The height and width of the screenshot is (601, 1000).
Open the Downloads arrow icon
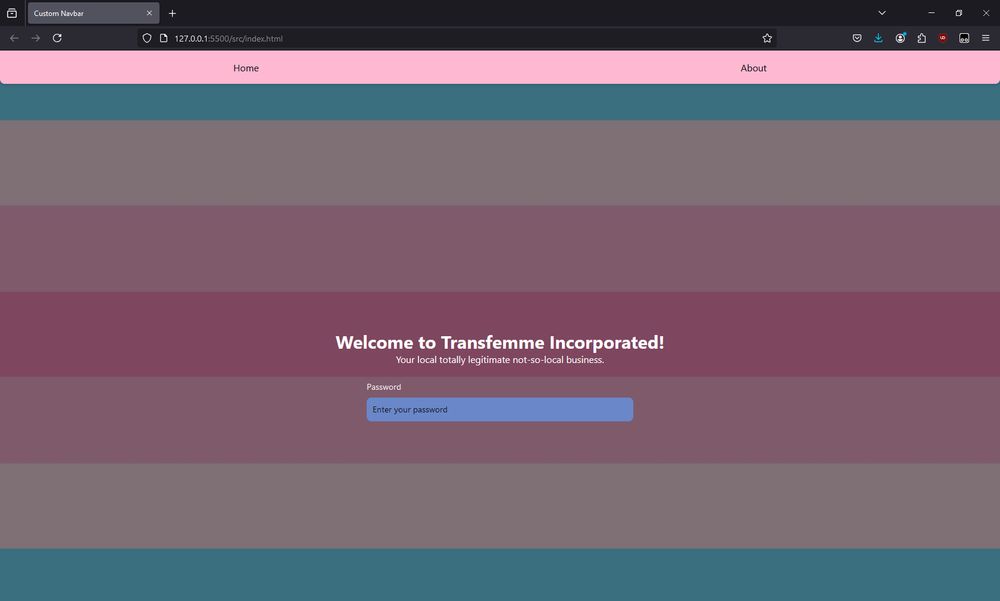pyautogui.click(x=878, y=38)
